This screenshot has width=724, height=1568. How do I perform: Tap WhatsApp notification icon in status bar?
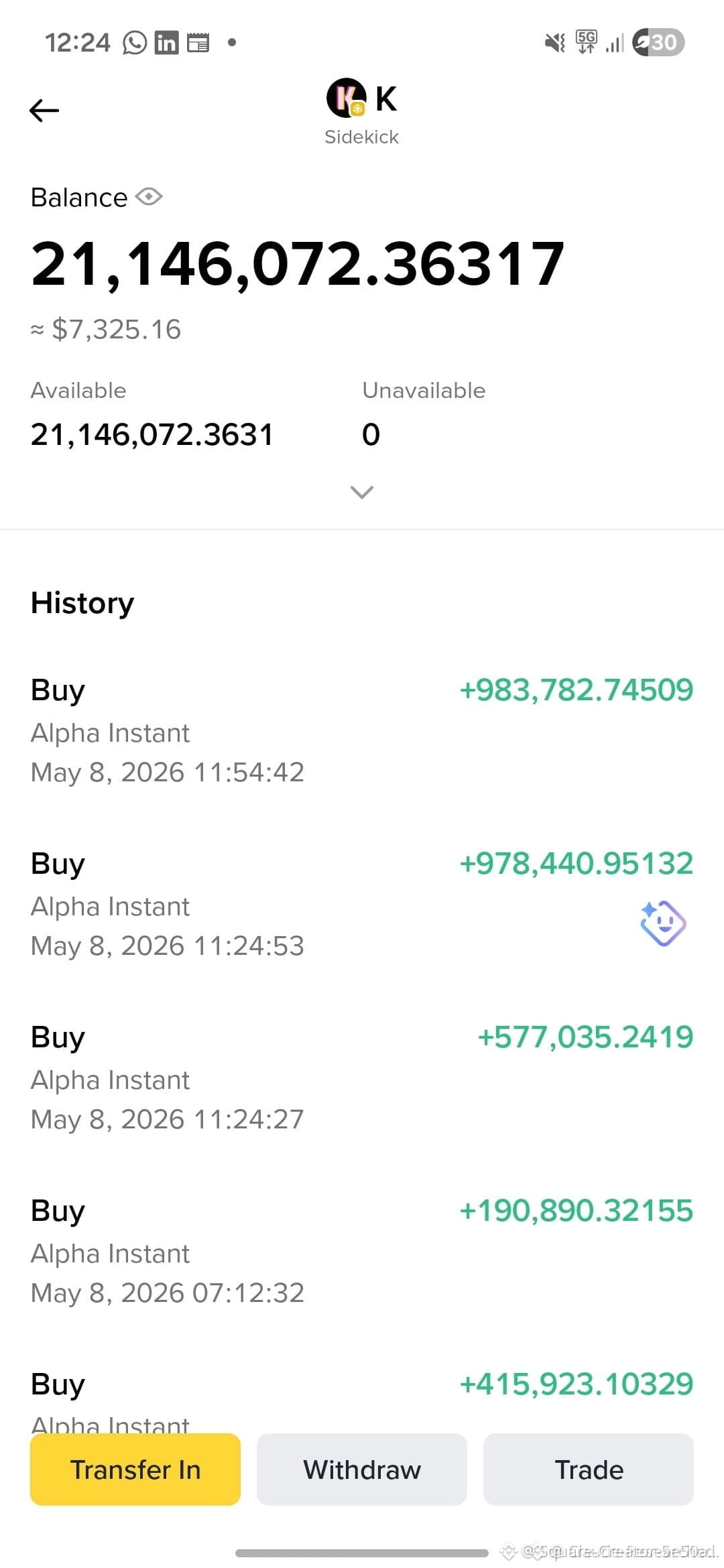click(135, 43)
